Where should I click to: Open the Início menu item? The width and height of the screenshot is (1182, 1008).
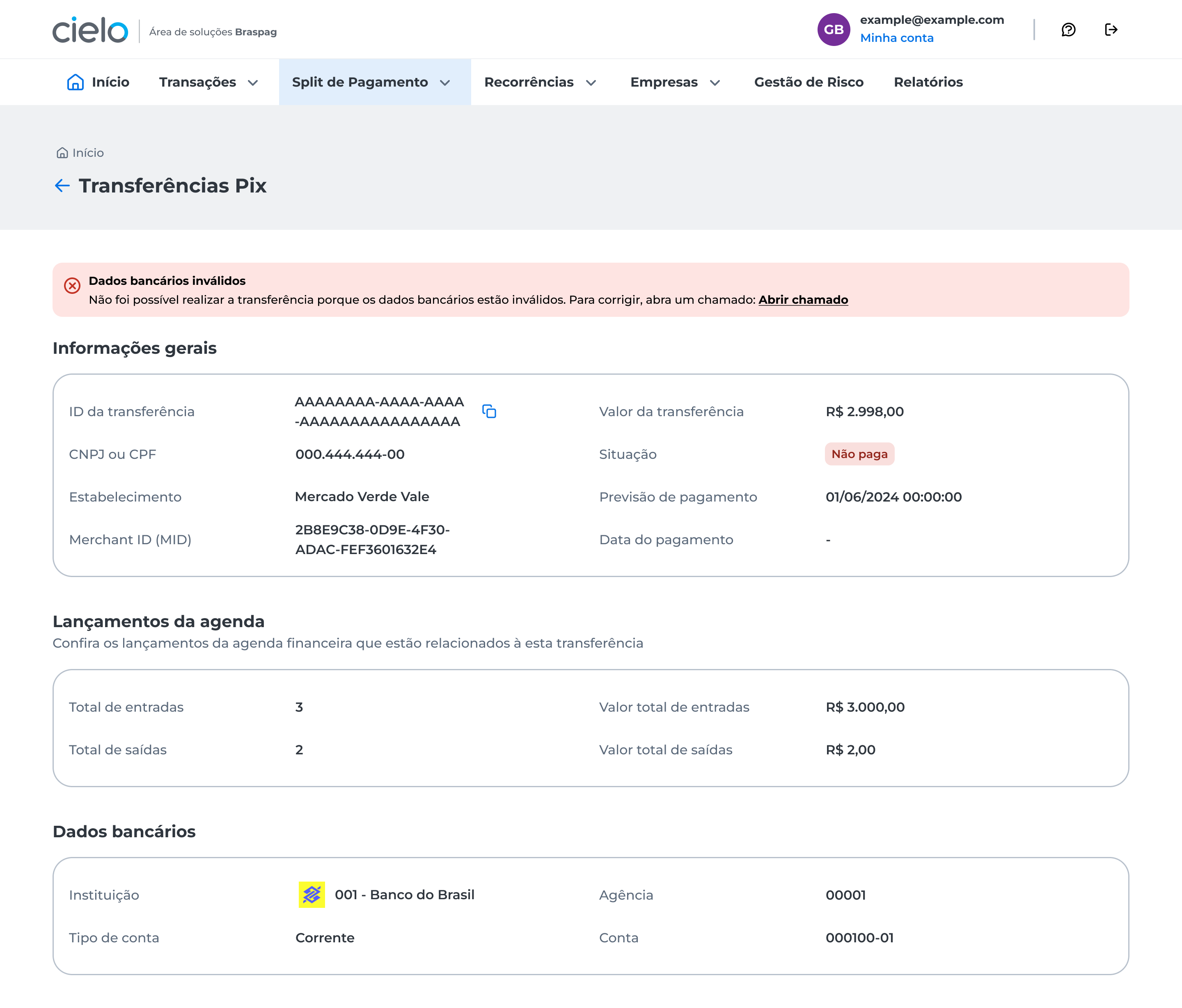98,82
